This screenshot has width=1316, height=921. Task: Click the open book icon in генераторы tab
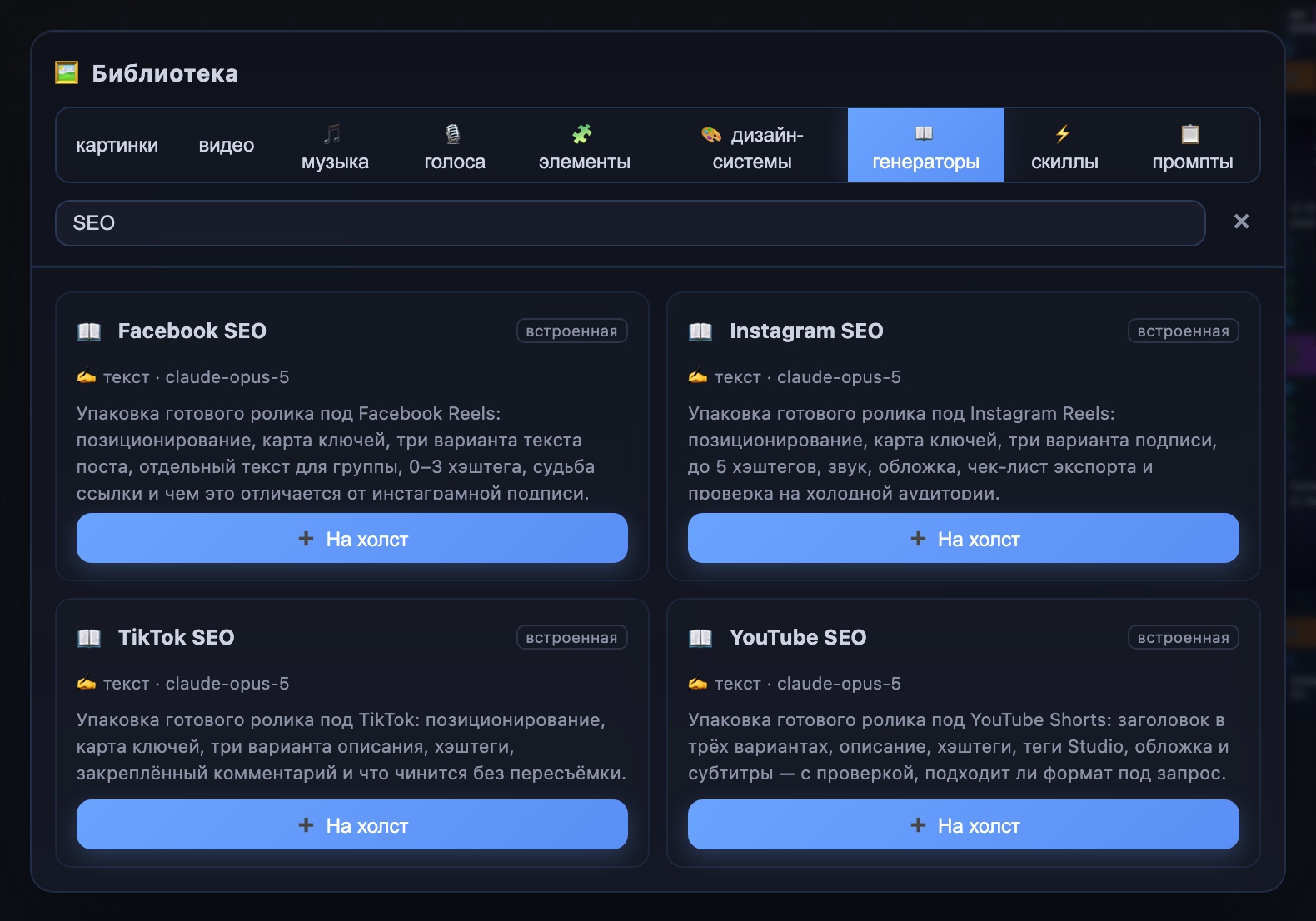pyautogui.click(x=924, y=133)
